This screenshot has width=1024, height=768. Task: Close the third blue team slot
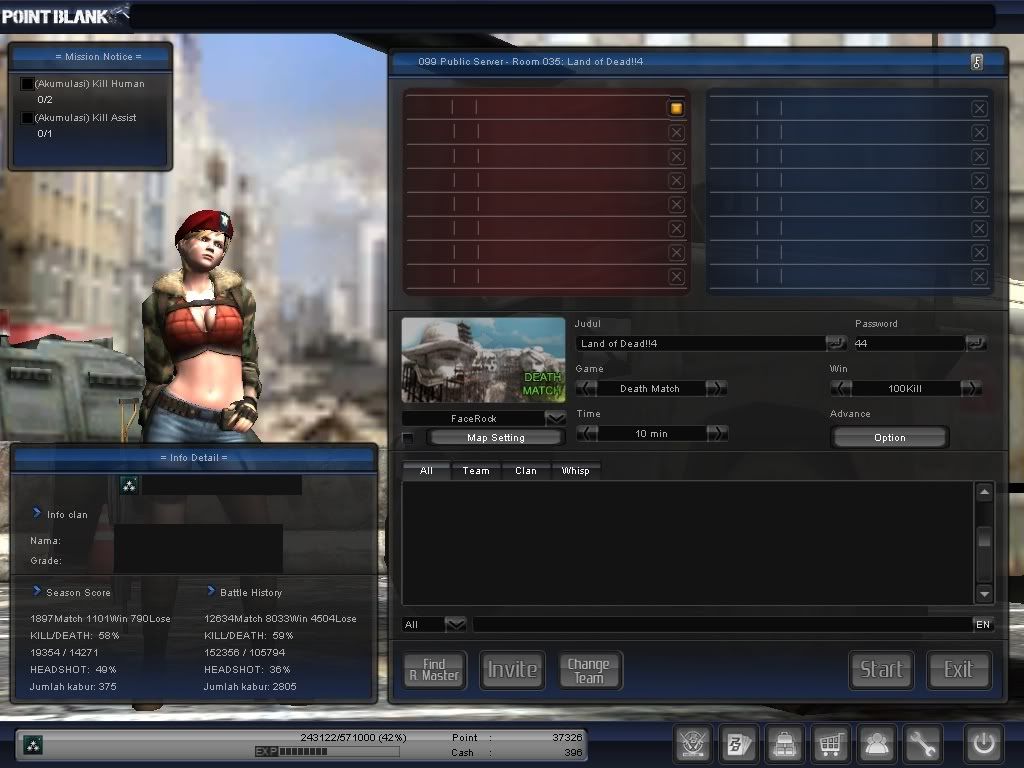point(979,157)
